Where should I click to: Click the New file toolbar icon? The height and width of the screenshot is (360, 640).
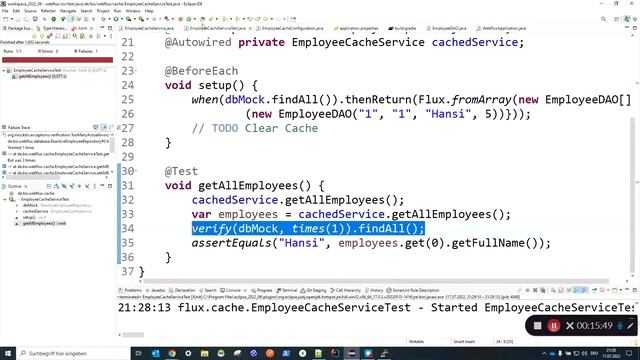[x=5, y=19]
